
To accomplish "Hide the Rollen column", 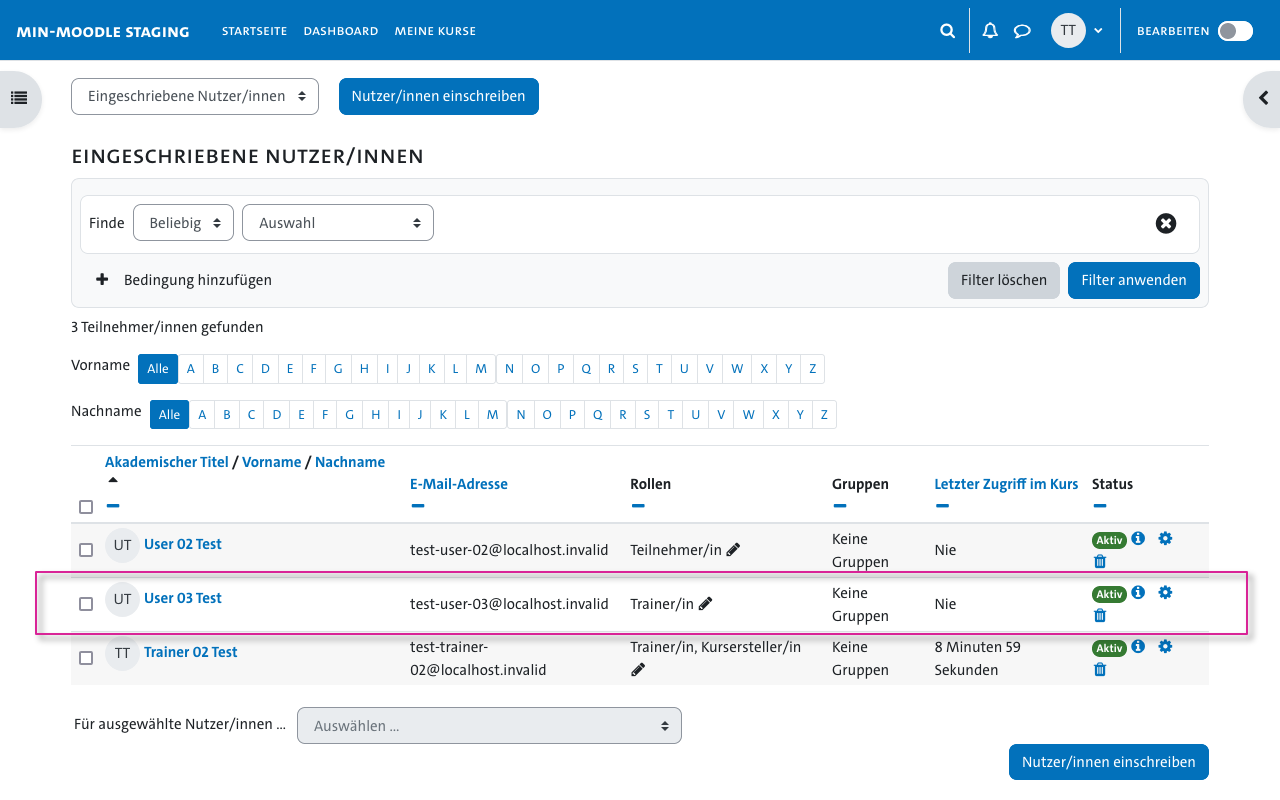I will pyautogui.click(x=637, y=505).
